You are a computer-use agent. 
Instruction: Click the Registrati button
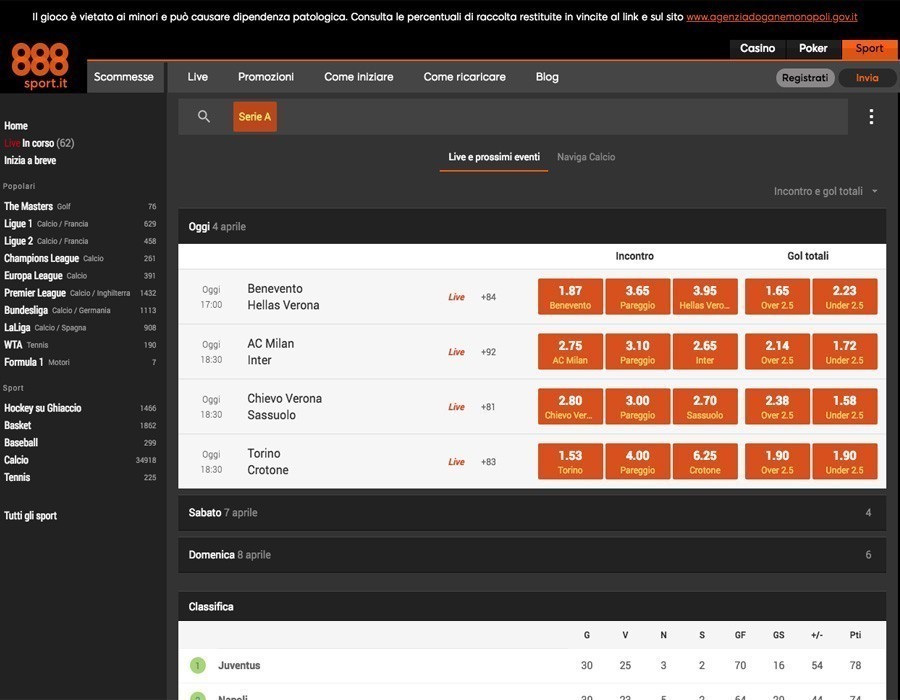805,77
